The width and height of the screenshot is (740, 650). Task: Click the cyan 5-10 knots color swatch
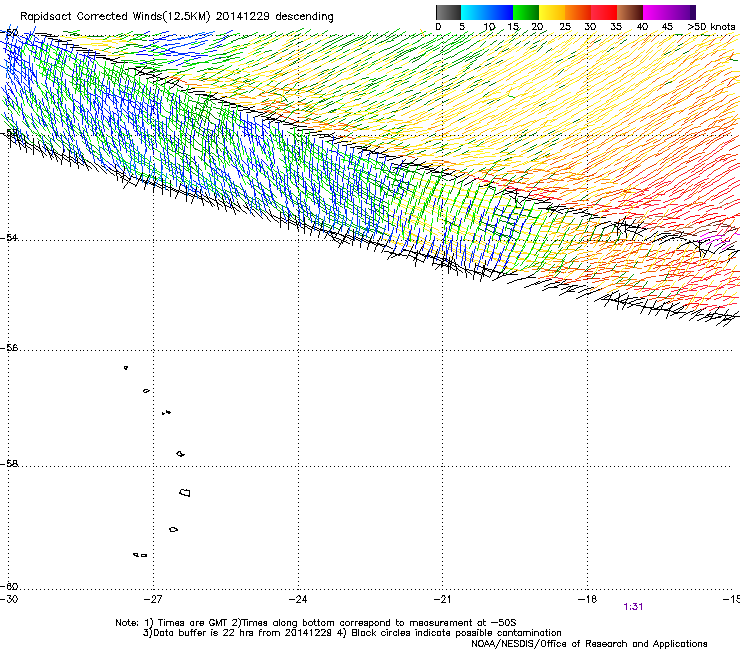[474, 12]
